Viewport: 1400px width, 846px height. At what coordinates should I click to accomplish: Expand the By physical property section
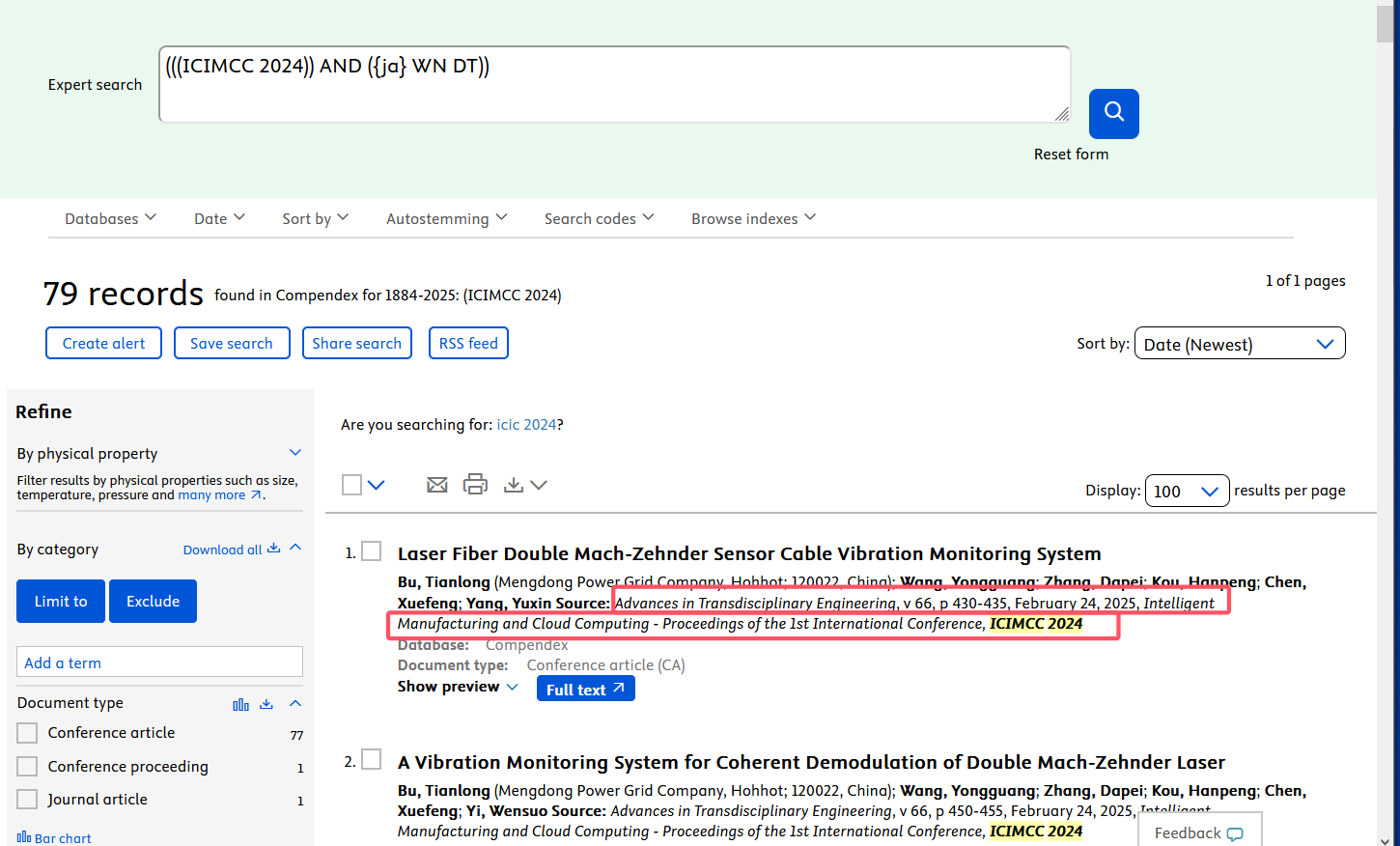tap(295, 452)
